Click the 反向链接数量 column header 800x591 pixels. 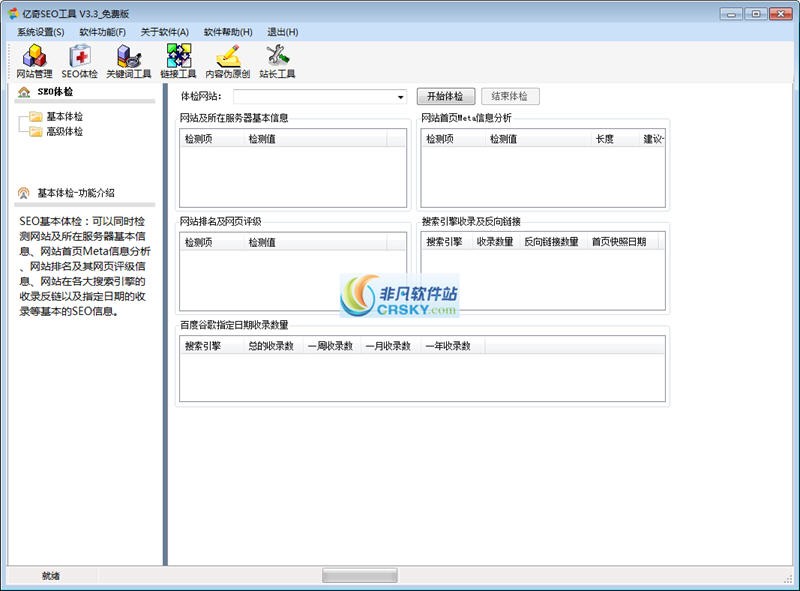[552, 242]
